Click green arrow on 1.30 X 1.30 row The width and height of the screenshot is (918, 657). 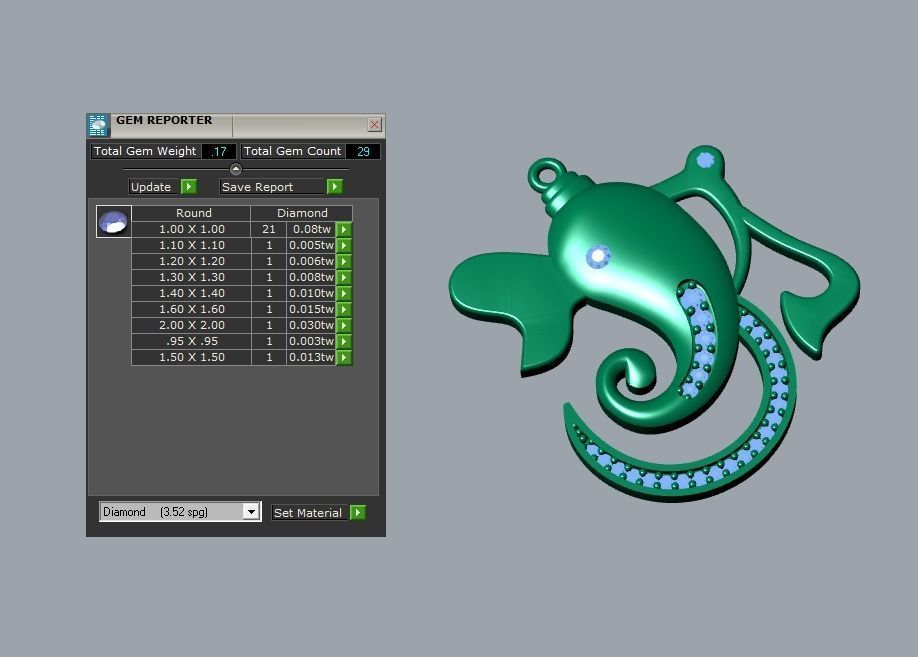point(344,278)
